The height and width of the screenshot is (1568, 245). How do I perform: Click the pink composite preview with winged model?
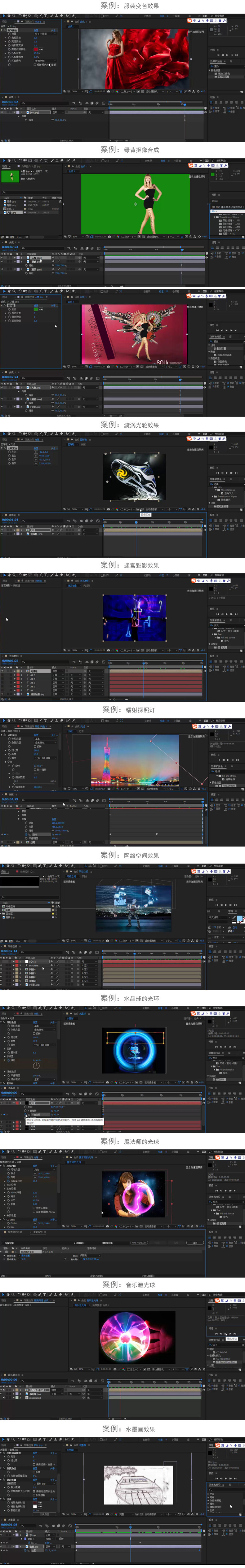click(134, 333)
